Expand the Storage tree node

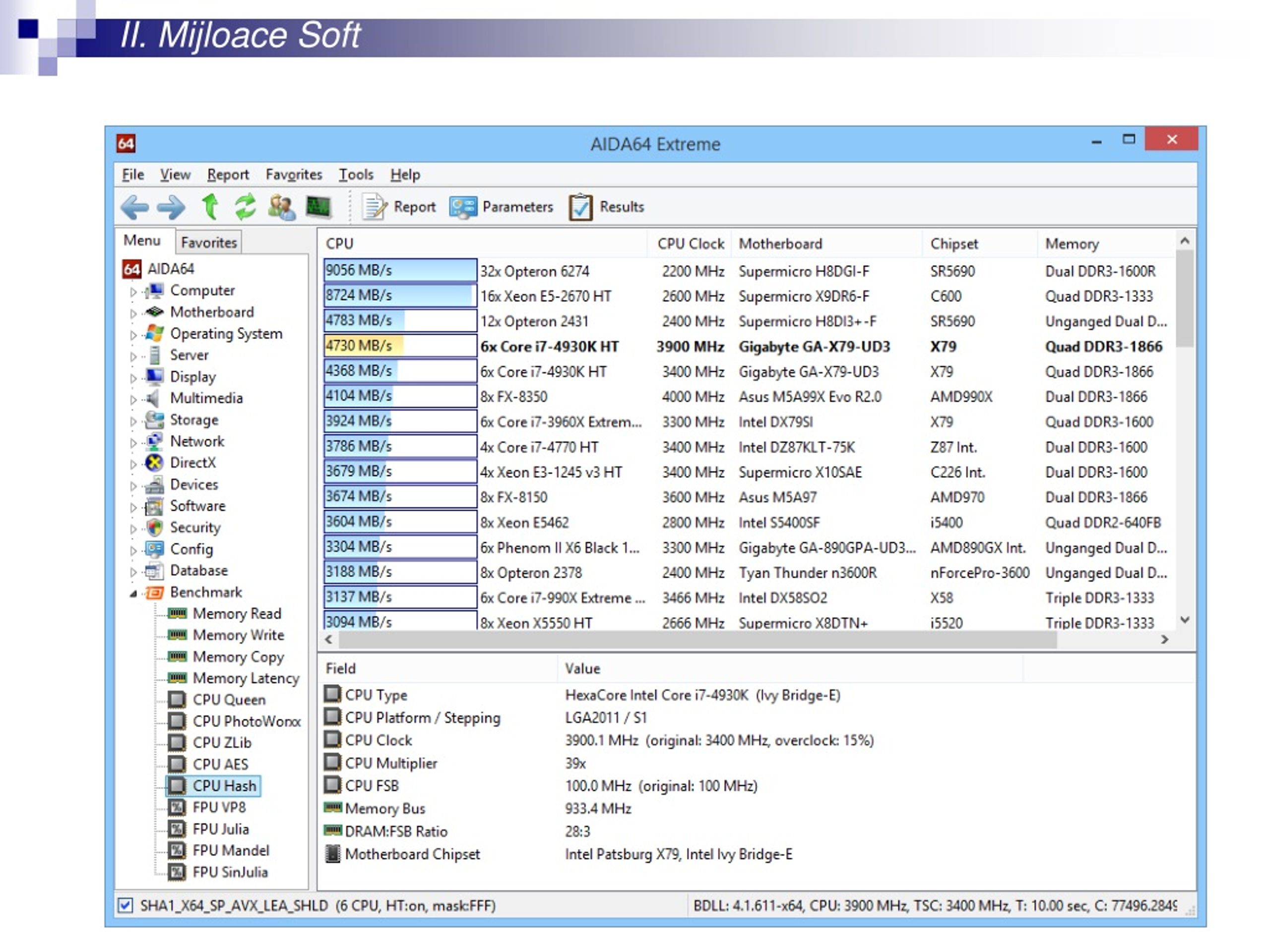coord(133,421)
